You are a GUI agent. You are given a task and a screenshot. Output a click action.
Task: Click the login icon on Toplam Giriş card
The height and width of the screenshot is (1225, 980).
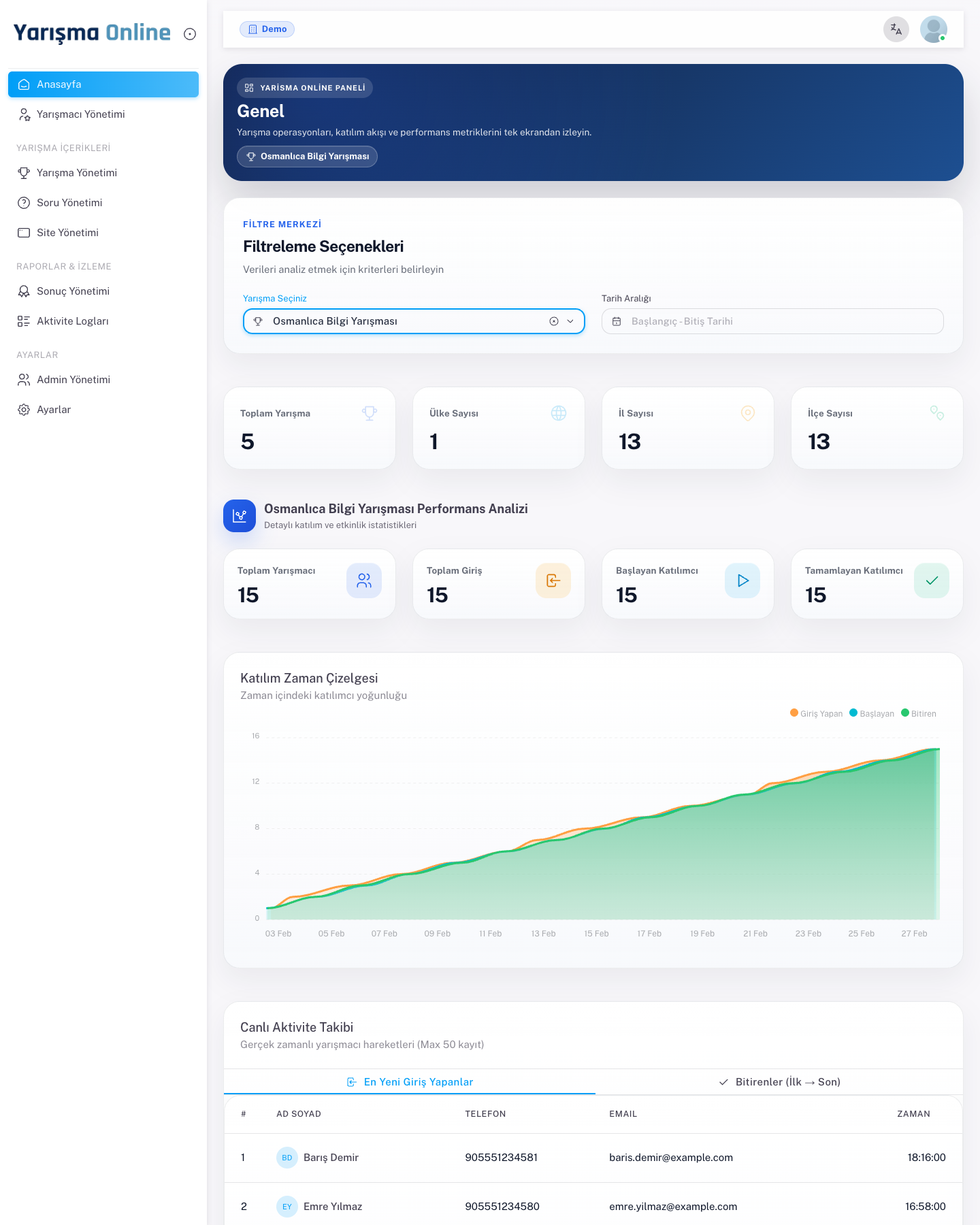pos(553,581)
